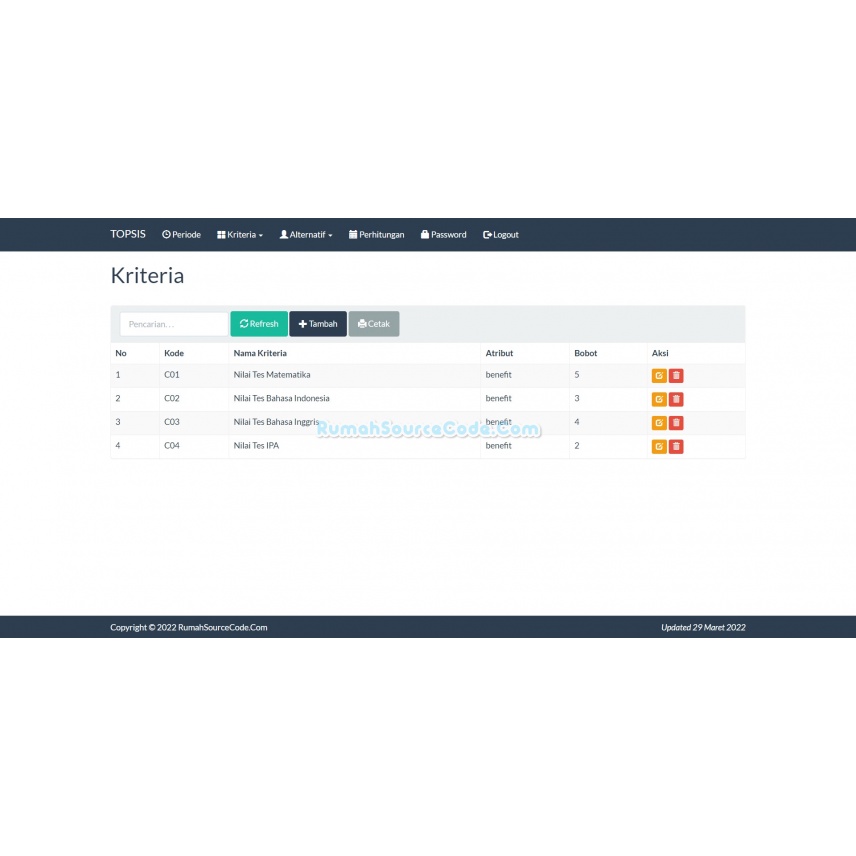Click the green Refresh button
The image size is (856, 856).
[259, 324]
